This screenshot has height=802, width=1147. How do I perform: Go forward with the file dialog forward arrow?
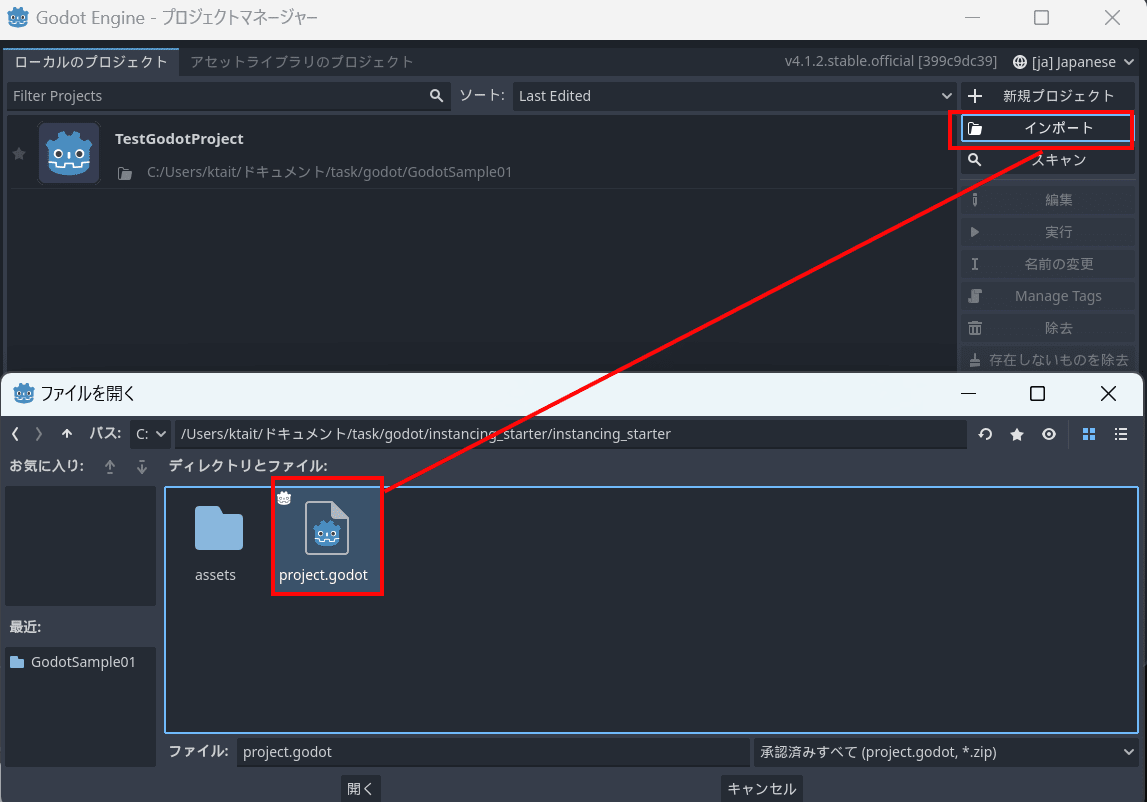[x=39, y=434]
